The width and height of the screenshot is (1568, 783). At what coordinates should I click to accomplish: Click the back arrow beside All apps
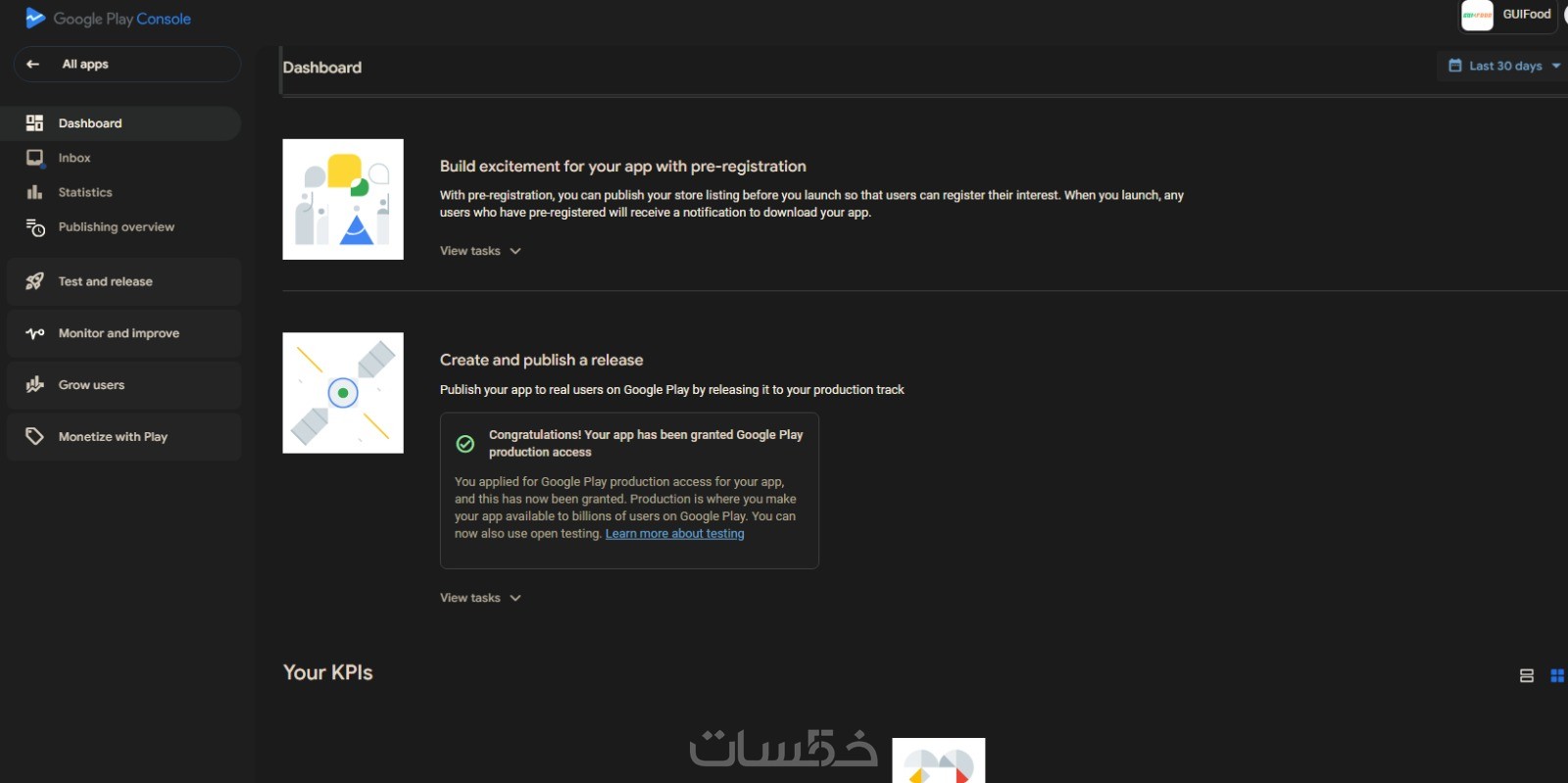pyautogui.click(x=33, y=64)
